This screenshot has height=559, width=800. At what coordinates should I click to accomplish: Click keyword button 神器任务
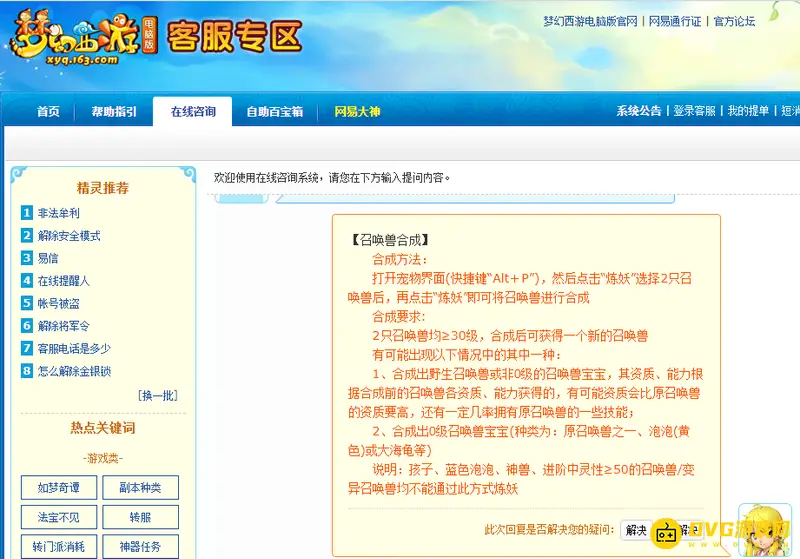click(x=140, y=547)
